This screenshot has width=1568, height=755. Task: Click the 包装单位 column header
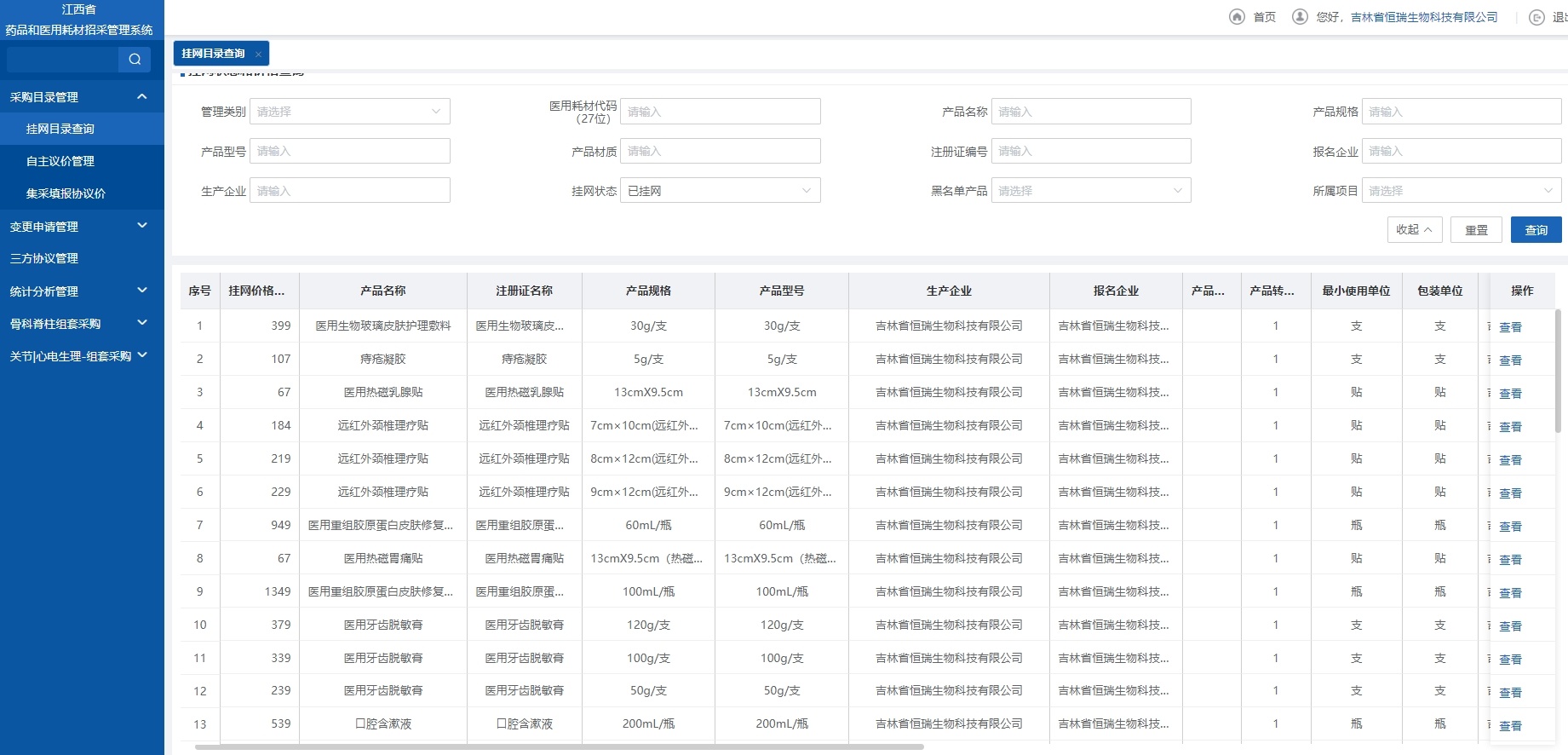(x=1439, y=291)
